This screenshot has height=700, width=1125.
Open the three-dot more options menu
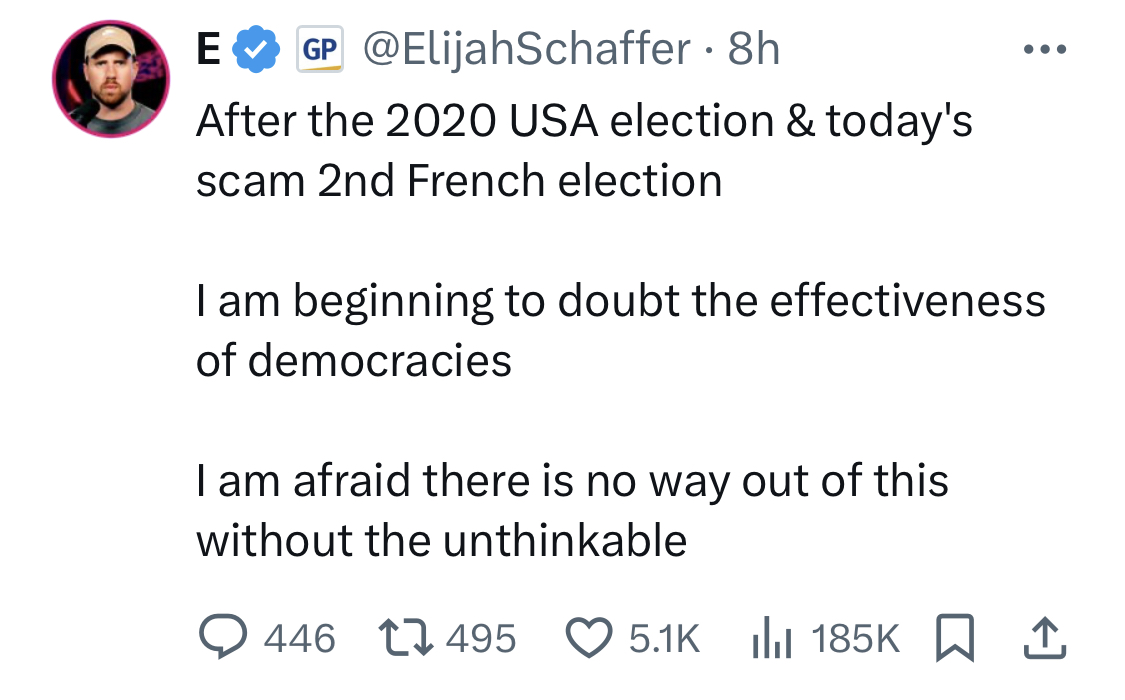point(1045,49)
